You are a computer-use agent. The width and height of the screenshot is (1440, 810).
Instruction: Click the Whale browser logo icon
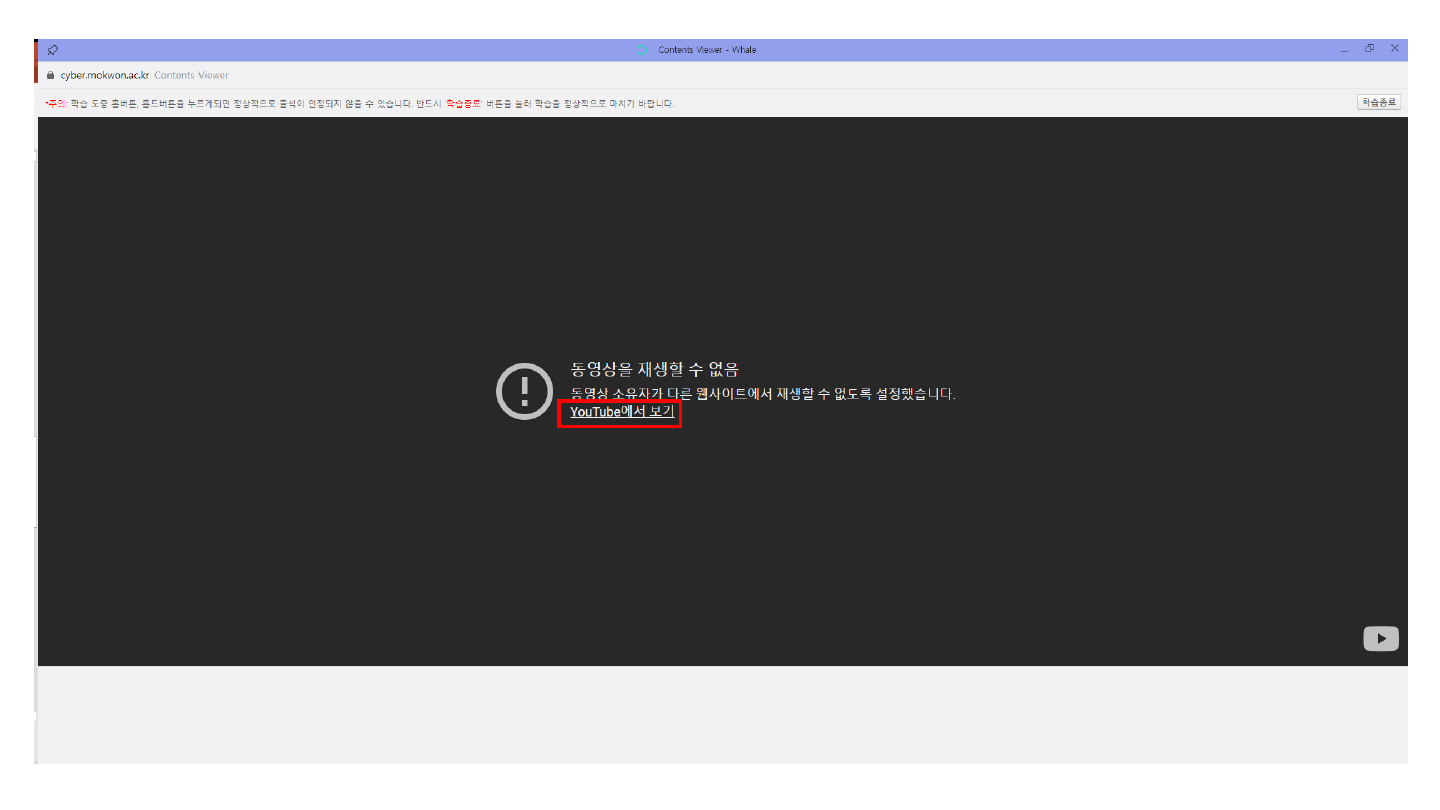click(643, 50)
